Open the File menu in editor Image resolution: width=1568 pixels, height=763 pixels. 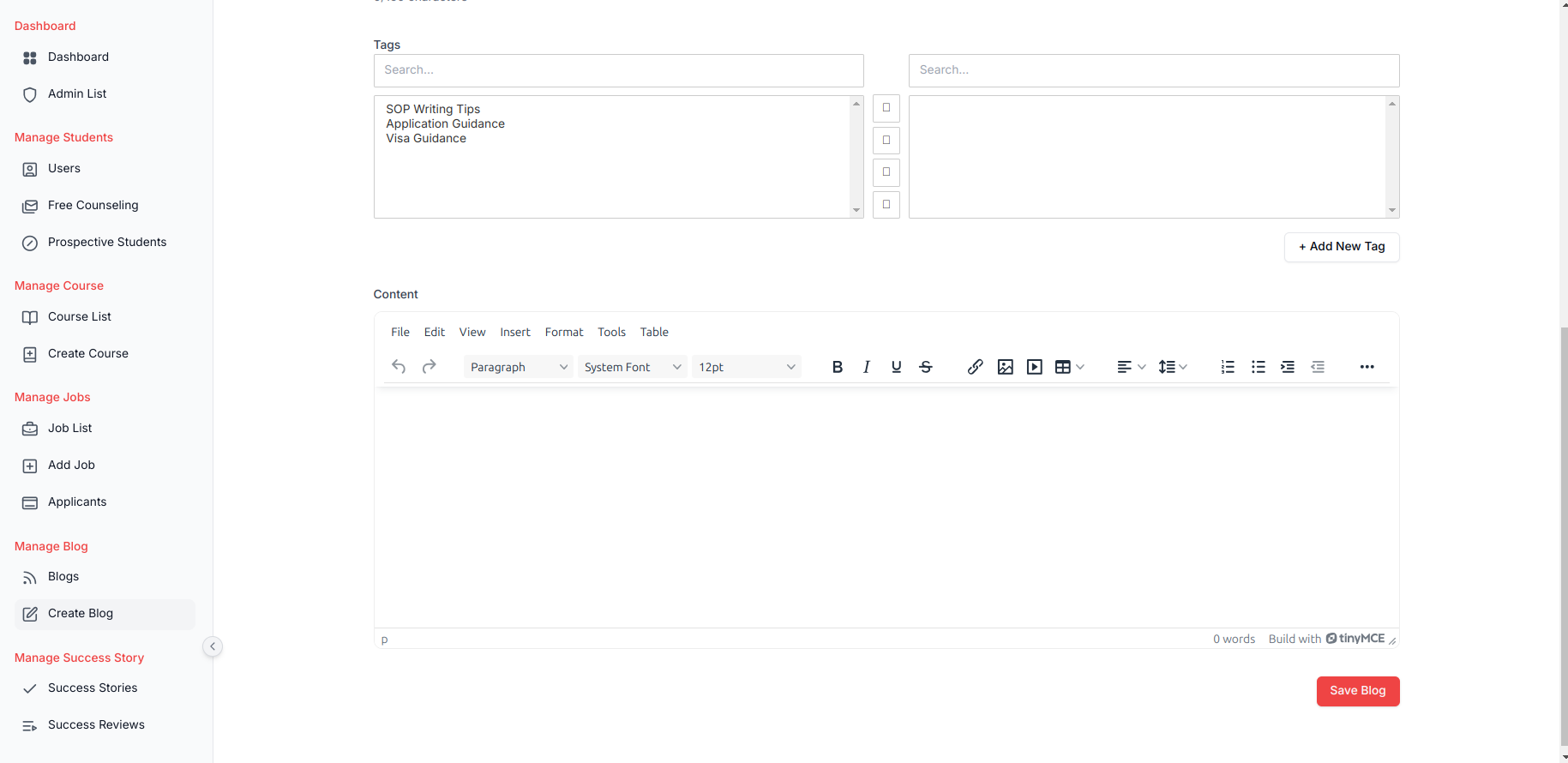400,332
